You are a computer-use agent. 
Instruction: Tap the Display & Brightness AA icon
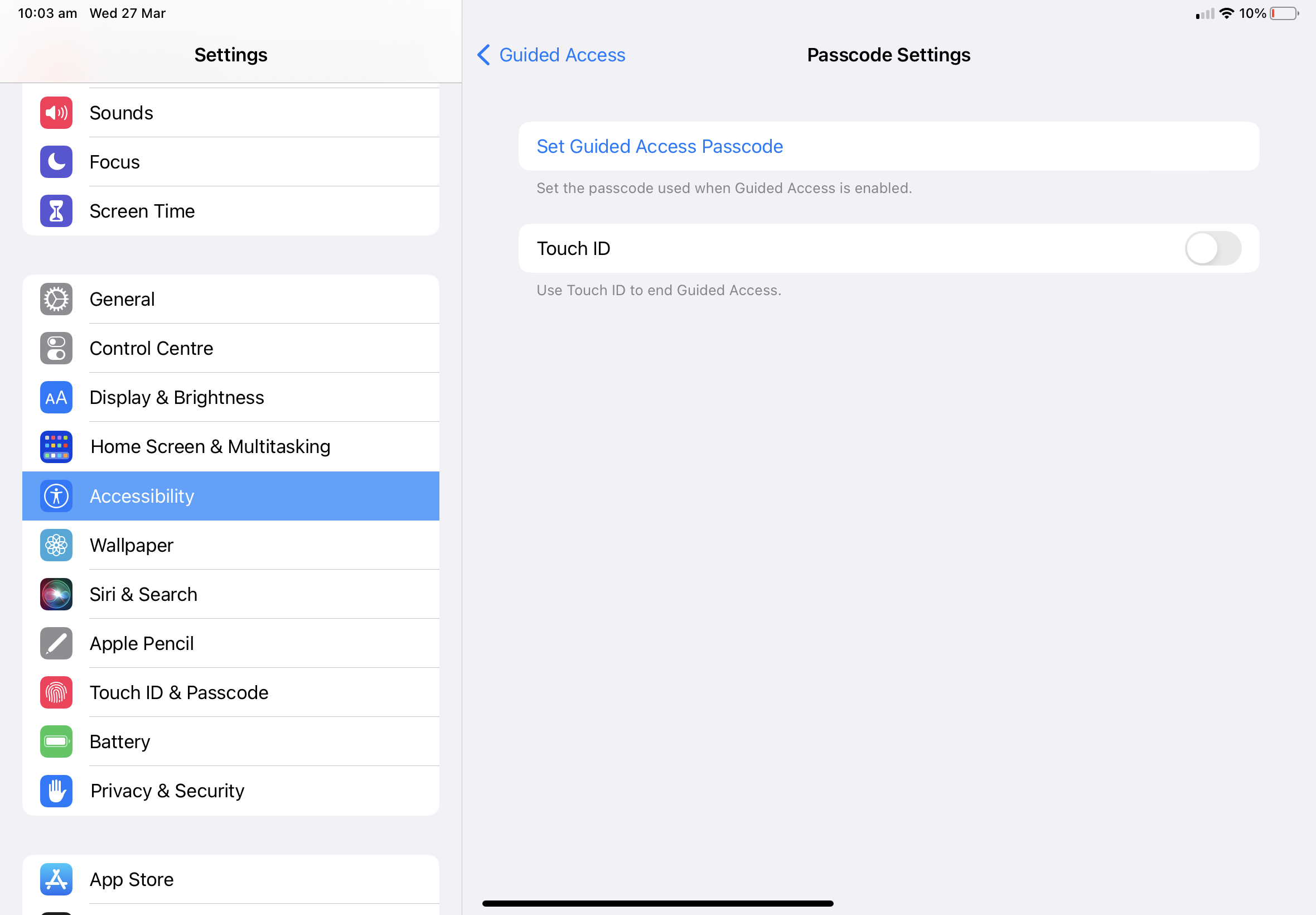56,398
